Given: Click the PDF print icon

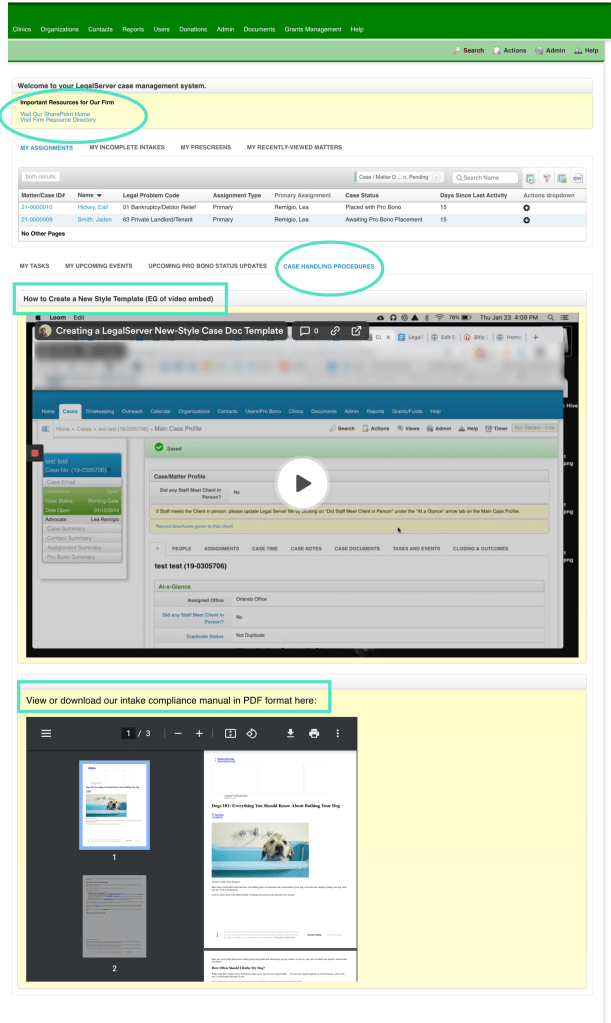Looking at the screenshot, I should [x=314, y=733].
